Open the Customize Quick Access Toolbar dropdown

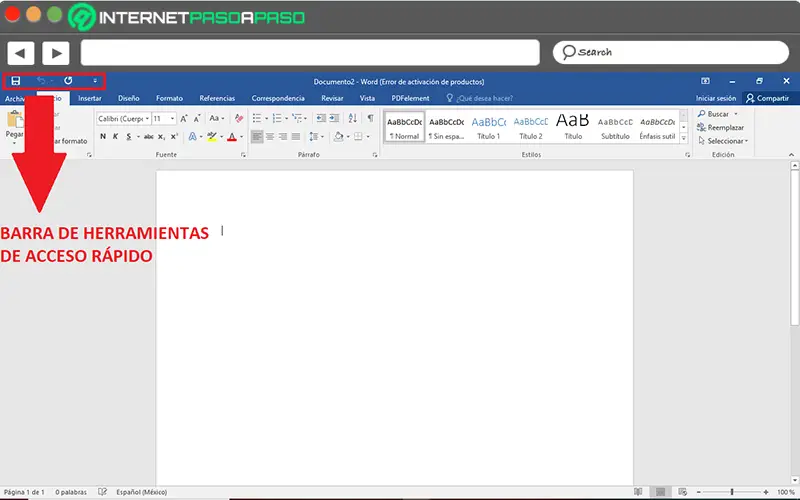(95, 81)
